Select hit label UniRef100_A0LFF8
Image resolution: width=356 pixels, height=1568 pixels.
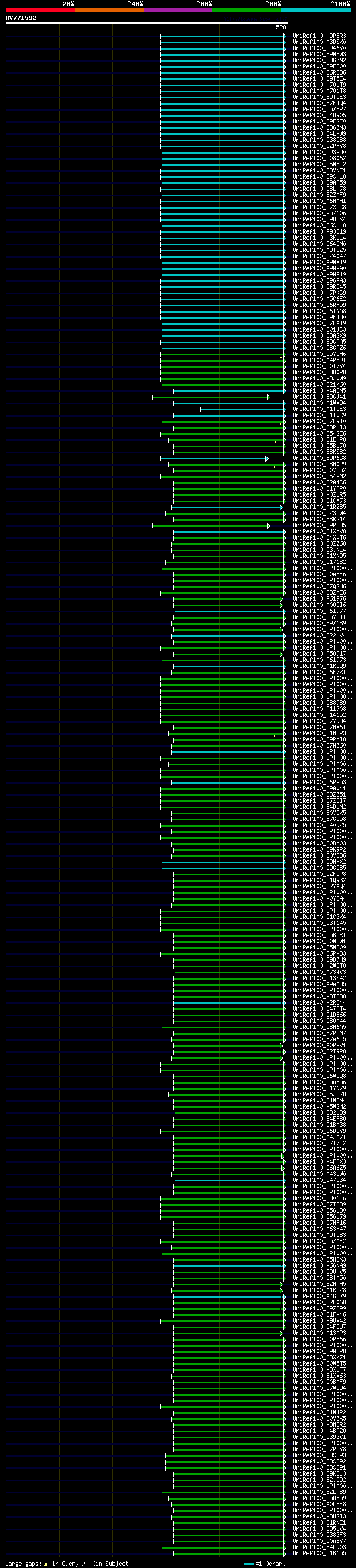coord(319,1505)
